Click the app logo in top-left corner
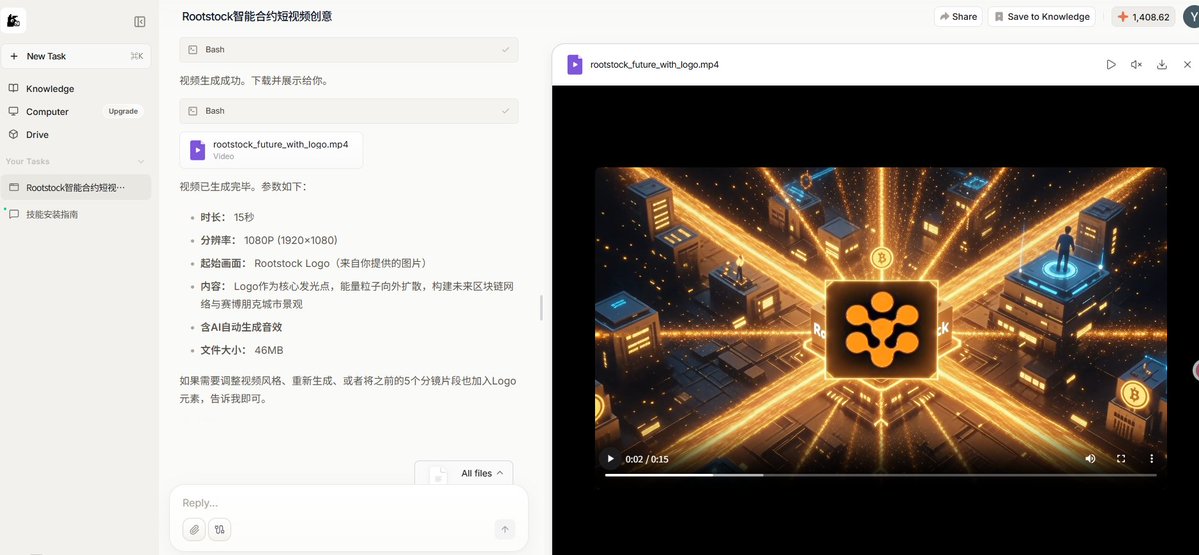Image resolution: width=1199 pixels, height=555 pixels. click(x=14, y=21)
